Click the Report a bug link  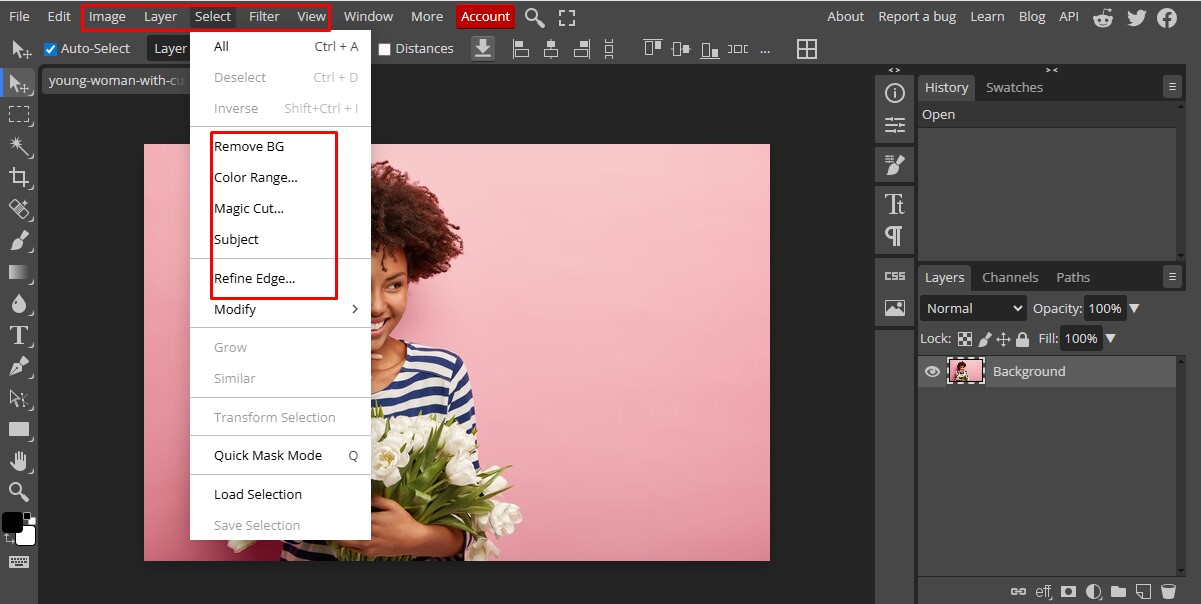(x=917, y=16)
